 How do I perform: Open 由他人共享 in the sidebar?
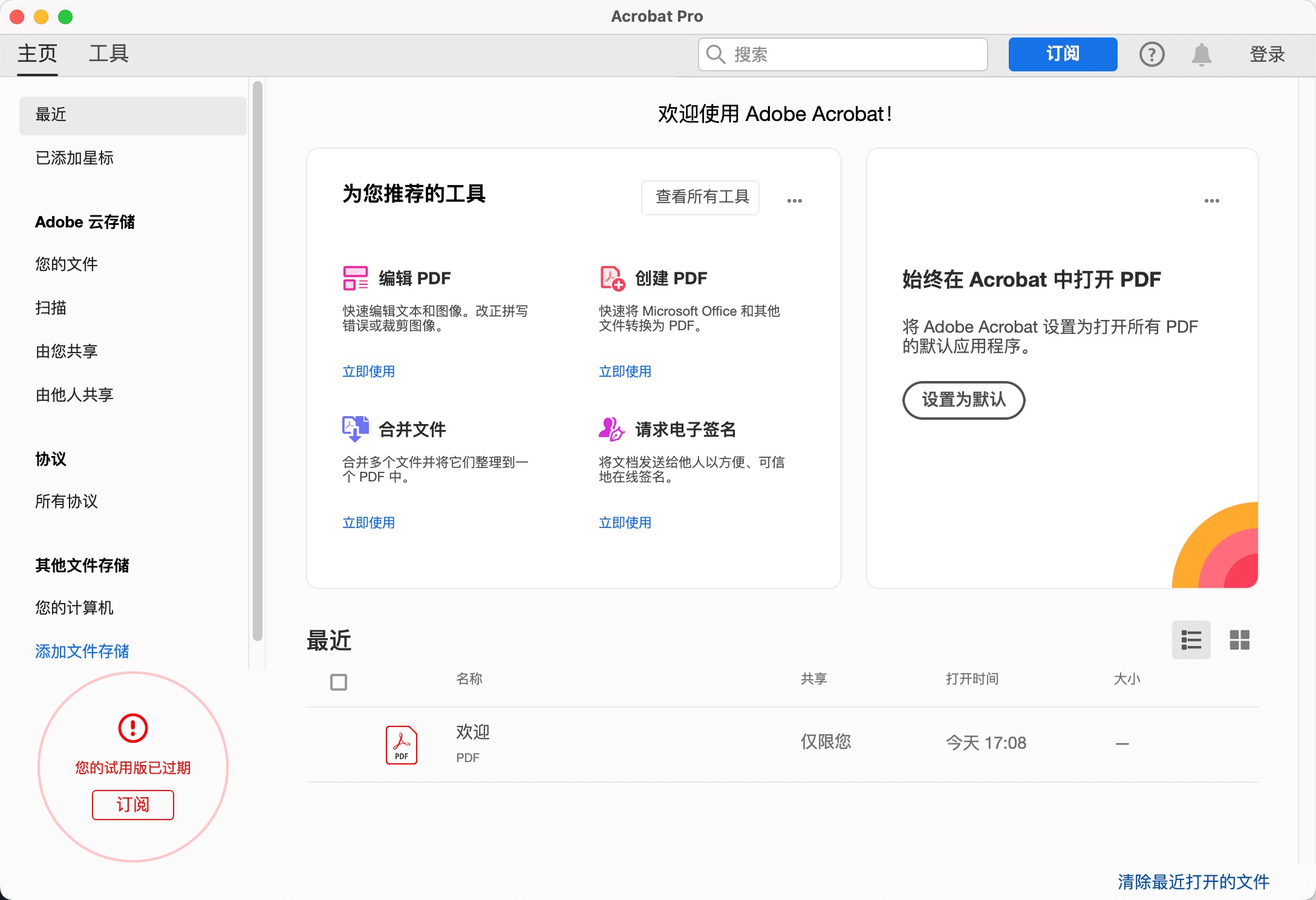pyautogui.click(x=74, y=394)
